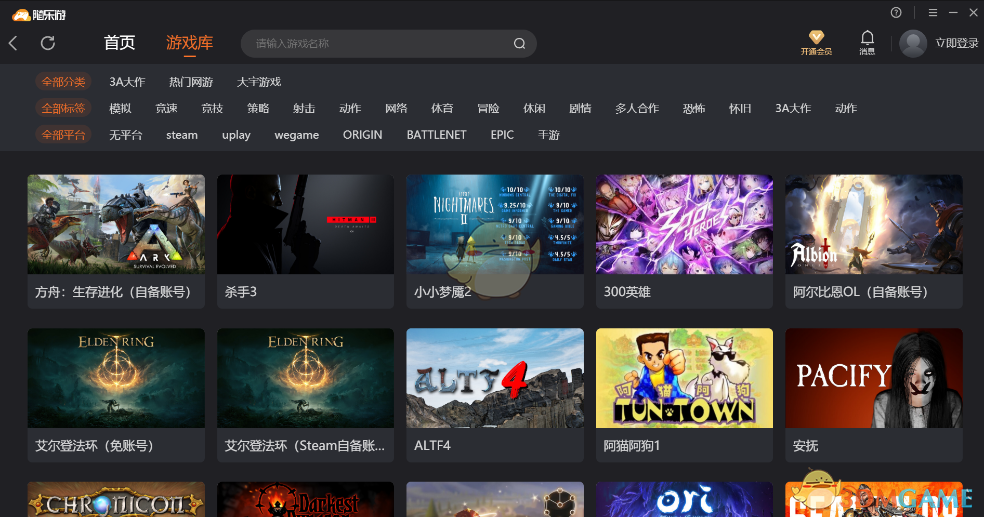Open the 300英雄 game card
Image resolution: width=984 pixels, height=517 pixels.
(x=684, y=242)
